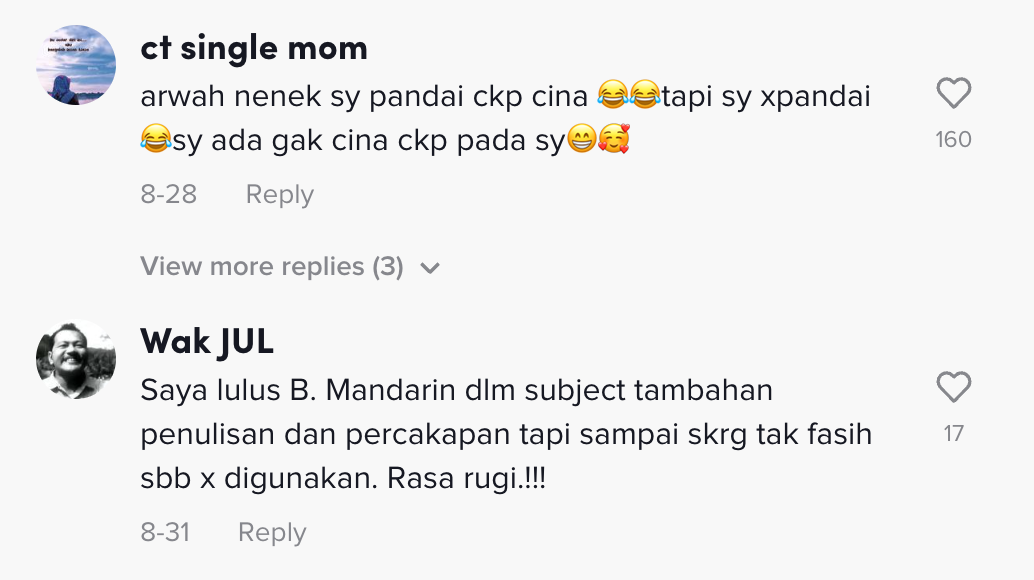
Task: Click the 8-28 comment date
Action: [168, 194]
